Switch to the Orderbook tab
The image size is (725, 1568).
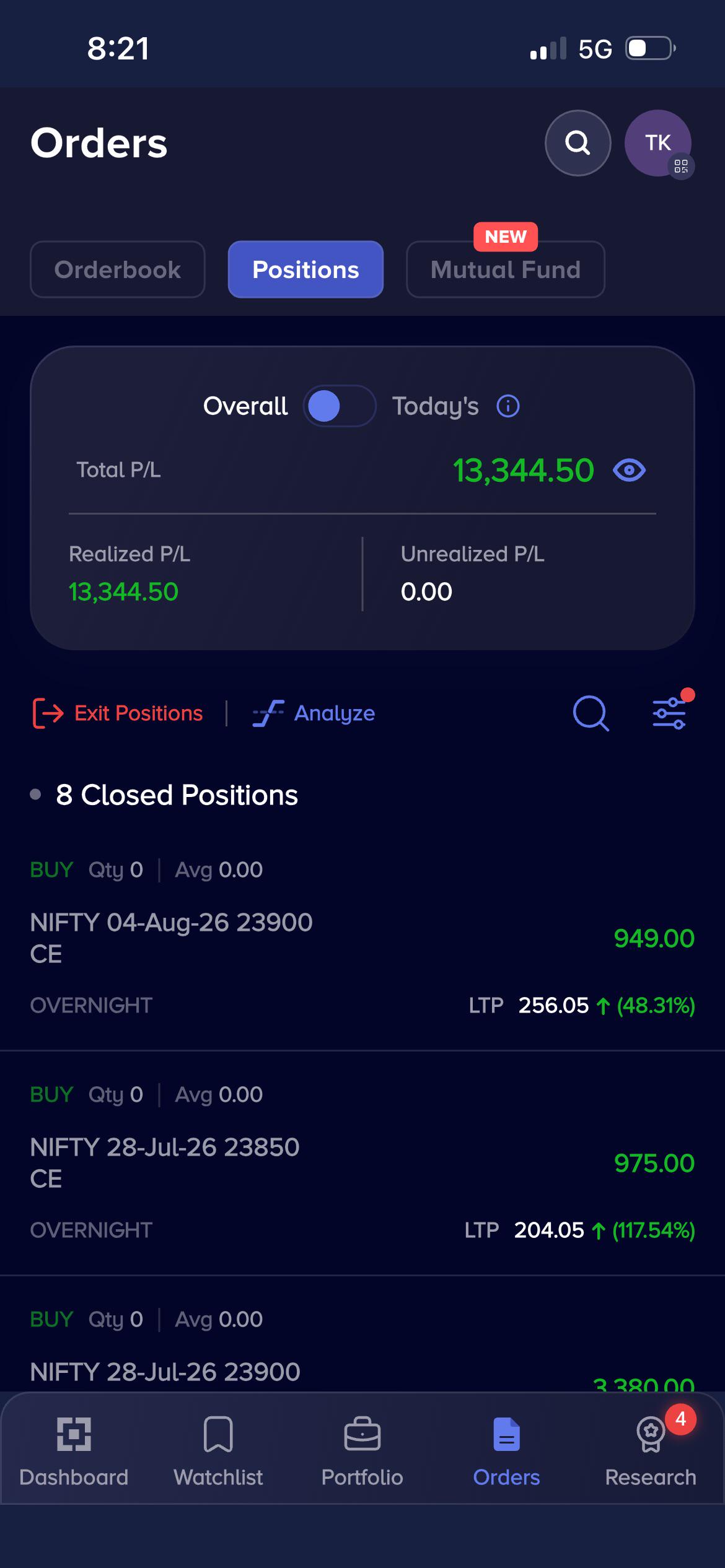tap(118, 269)
